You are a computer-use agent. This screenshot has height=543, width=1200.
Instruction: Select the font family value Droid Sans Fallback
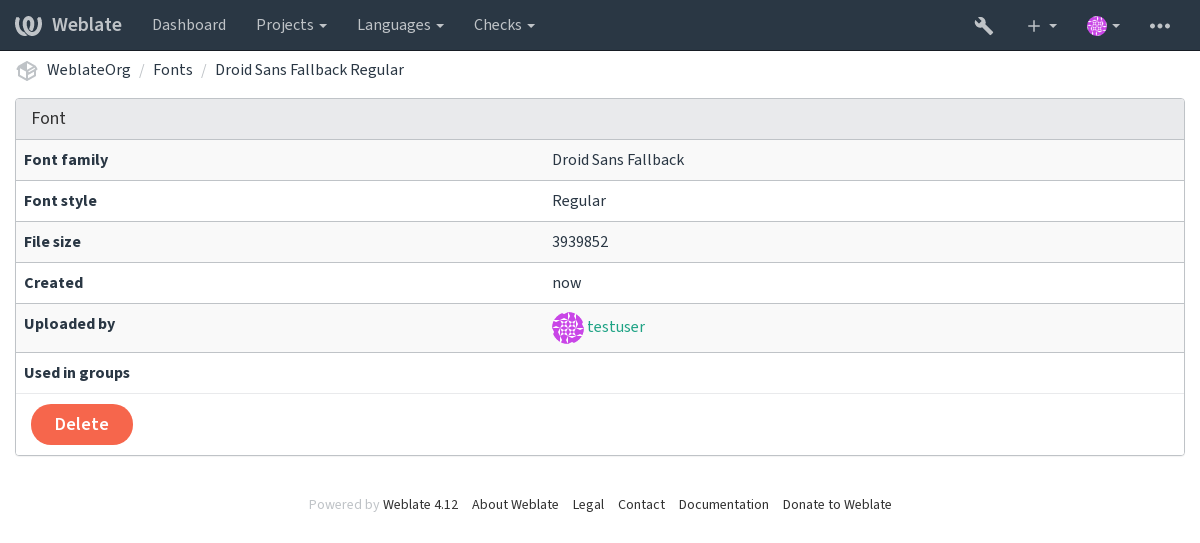(618, 160)
